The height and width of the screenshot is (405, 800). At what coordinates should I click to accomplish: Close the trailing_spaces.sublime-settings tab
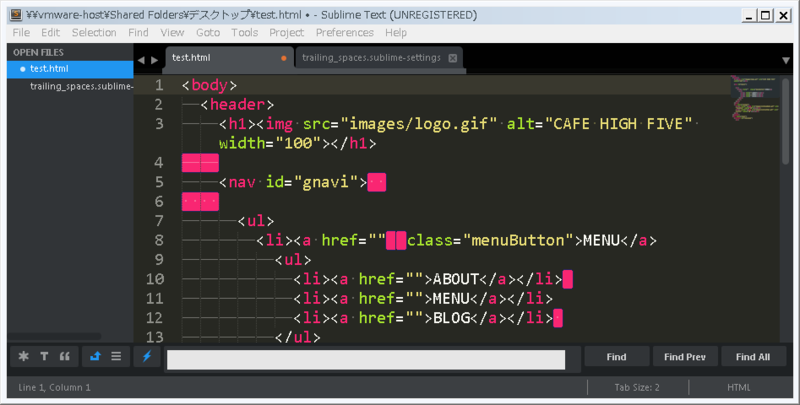coord(453,58)
